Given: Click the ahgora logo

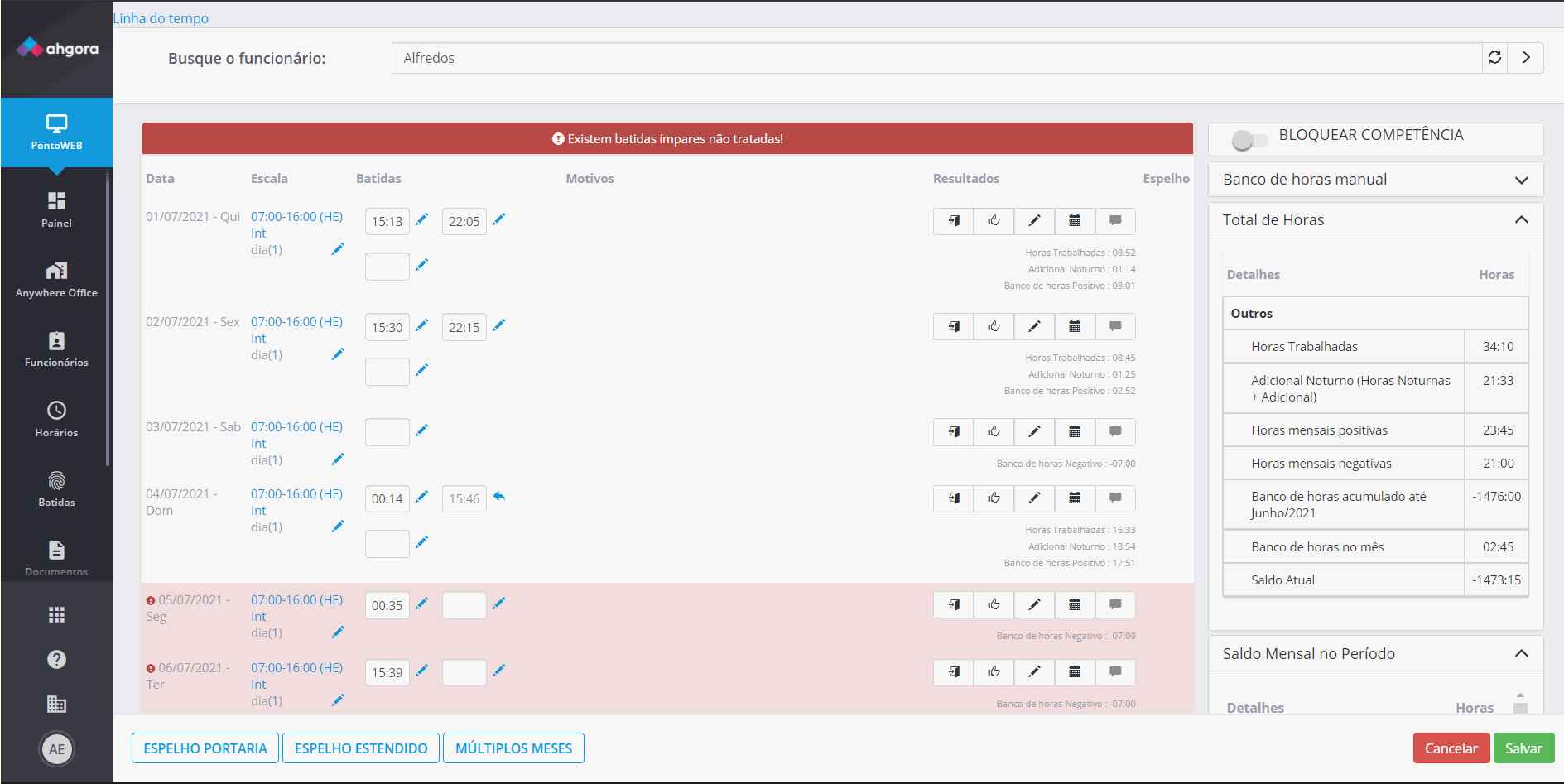Looking at the screenshot, I should coord(57,48).
